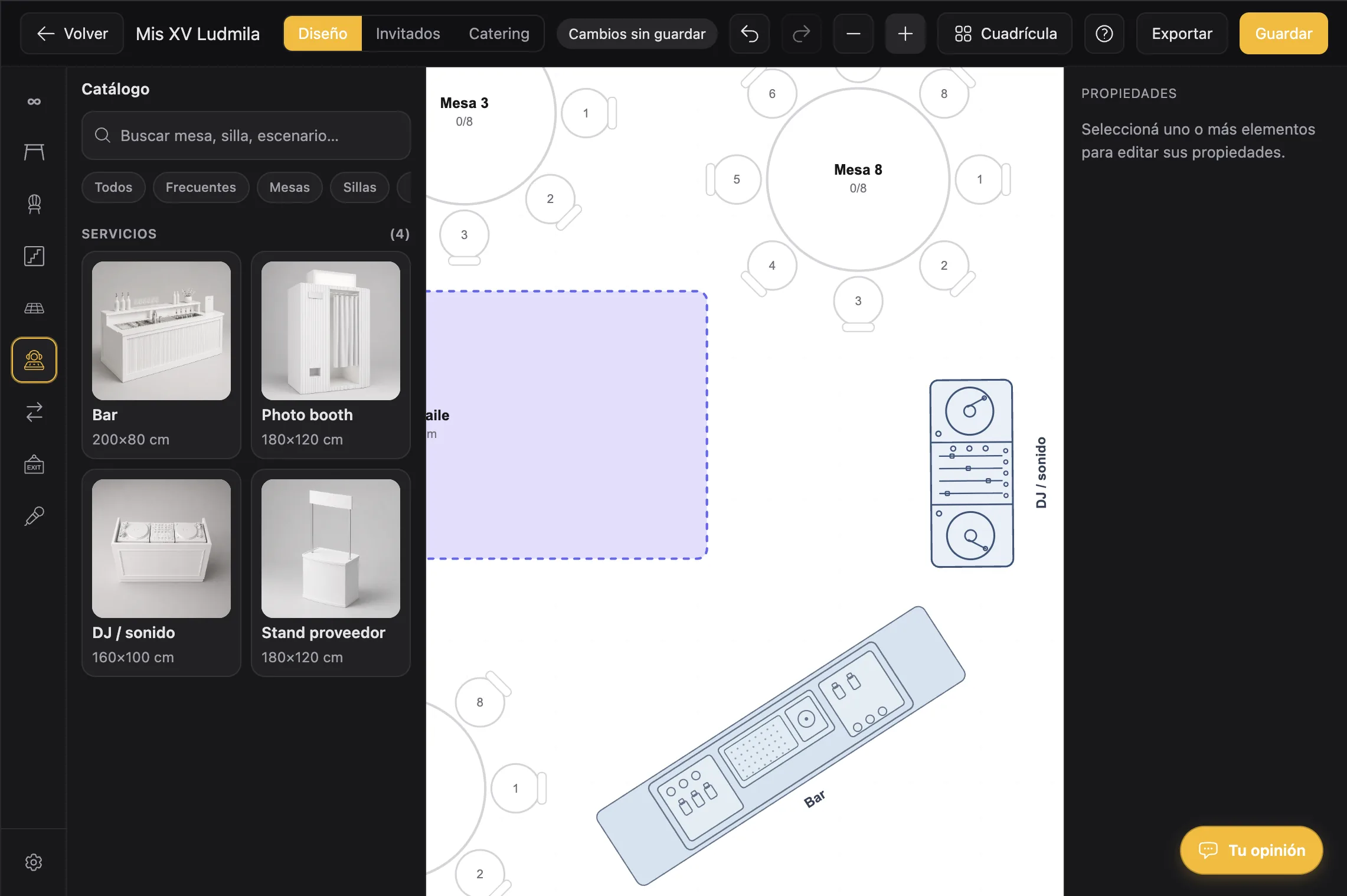This screenshot has width=1347, height=896.
Task: Filter catalog by Mesas
Action: [289, 187]
